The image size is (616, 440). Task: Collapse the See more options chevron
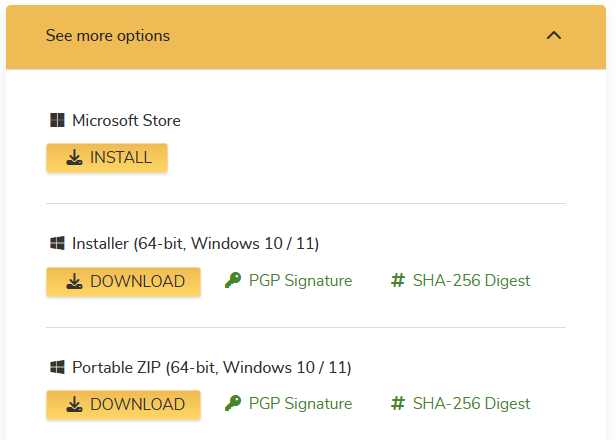tap(554, 36)
